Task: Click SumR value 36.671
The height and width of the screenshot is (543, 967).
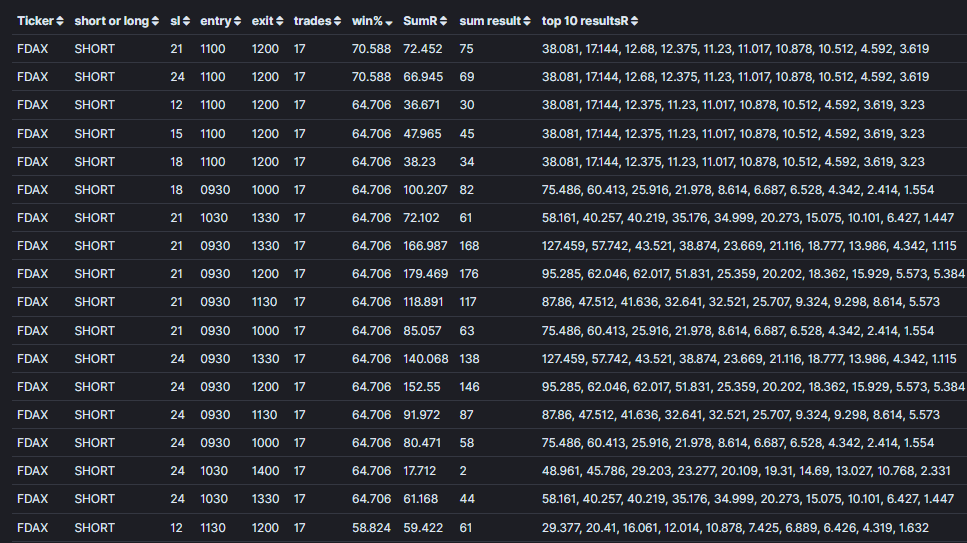Action: click(x=421, y=105)
